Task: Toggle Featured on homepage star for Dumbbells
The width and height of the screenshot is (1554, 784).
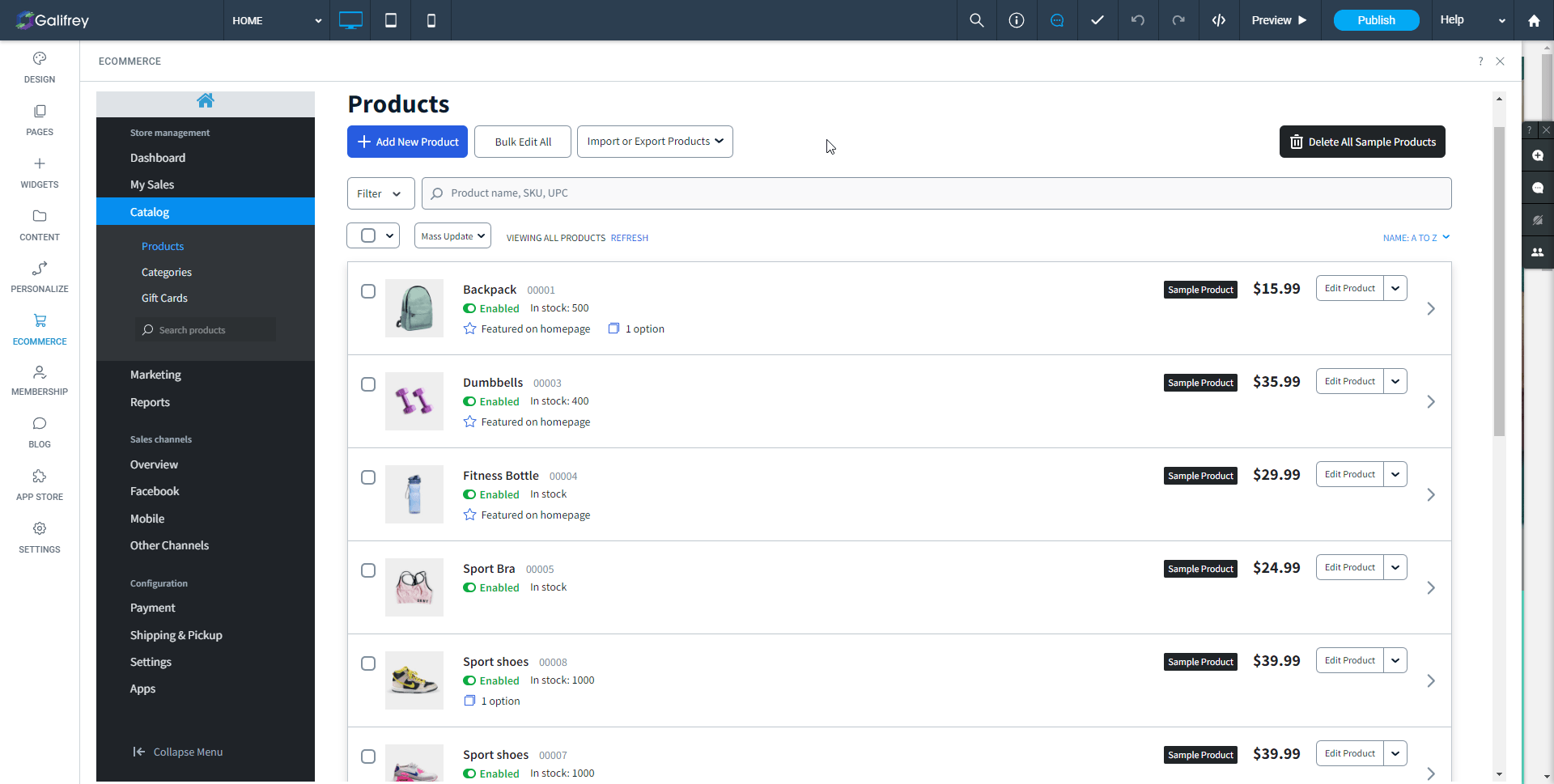Action: pos(469,422)
